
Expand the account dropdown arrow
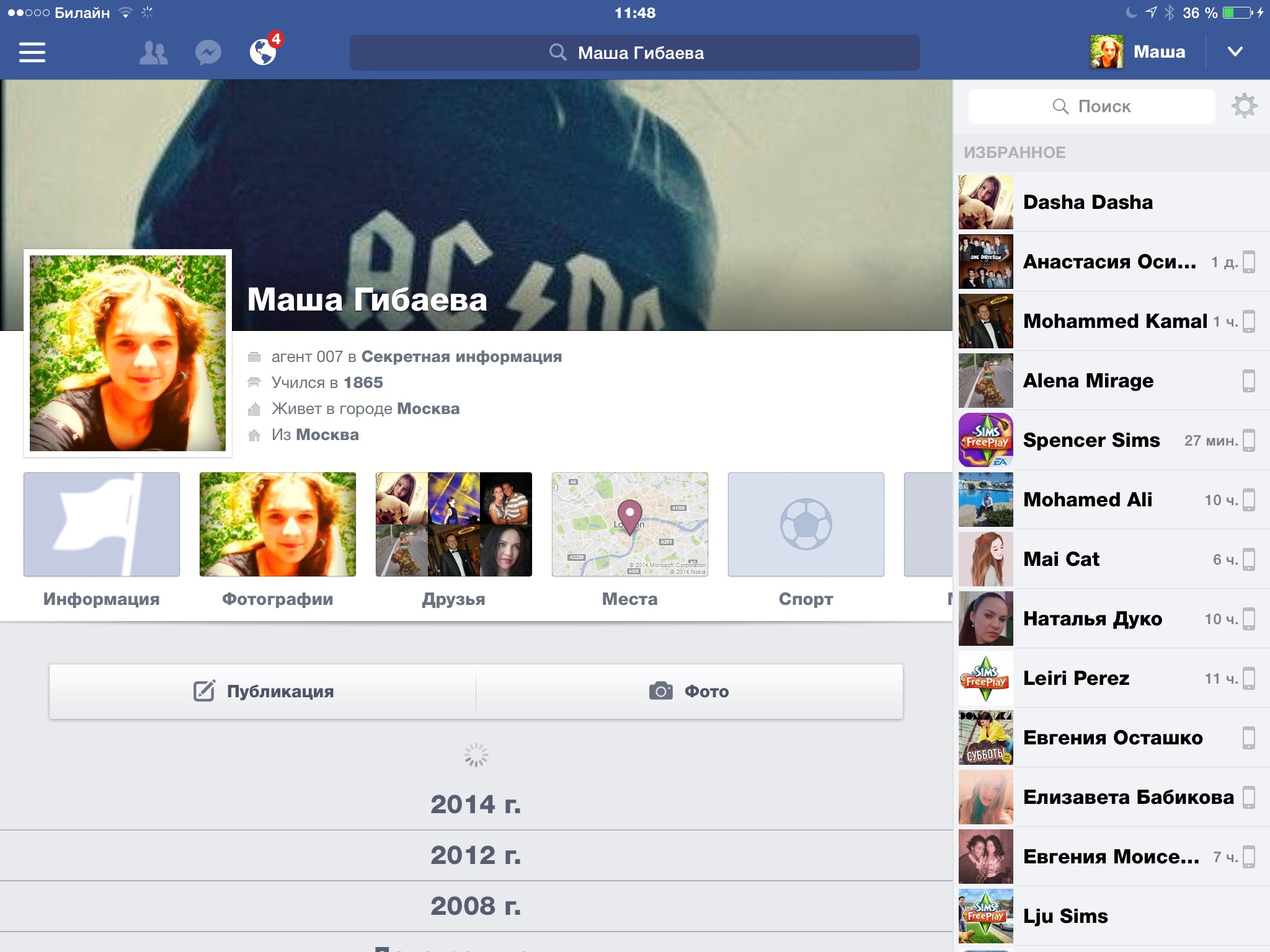pos(1235,51)
